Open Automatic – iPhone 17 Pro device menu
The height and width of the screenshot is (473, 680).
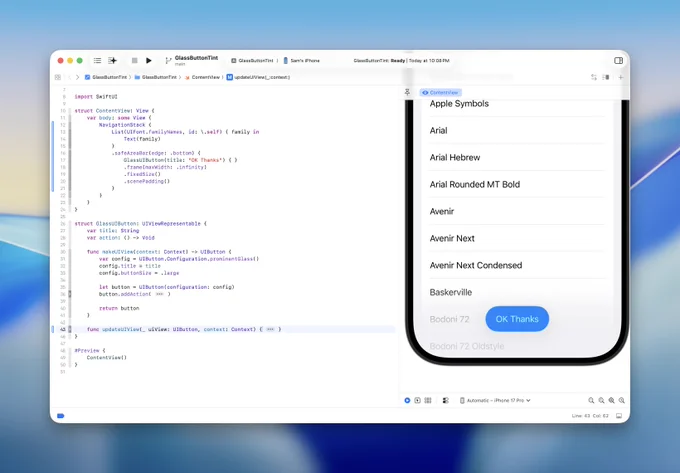coord(495,400)
